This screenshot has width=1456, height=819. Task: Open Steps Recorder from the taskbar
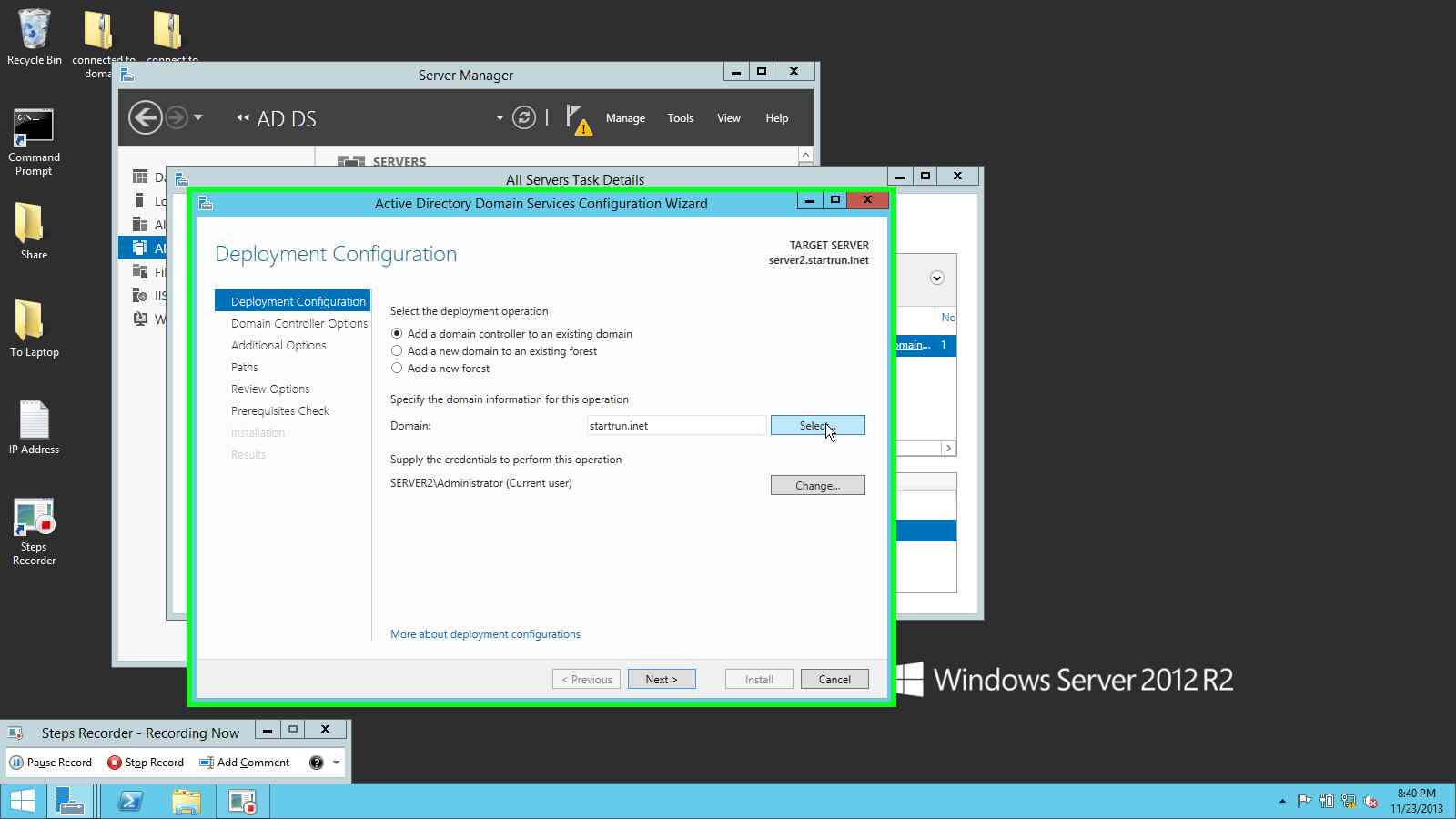[x=243, y=802]
